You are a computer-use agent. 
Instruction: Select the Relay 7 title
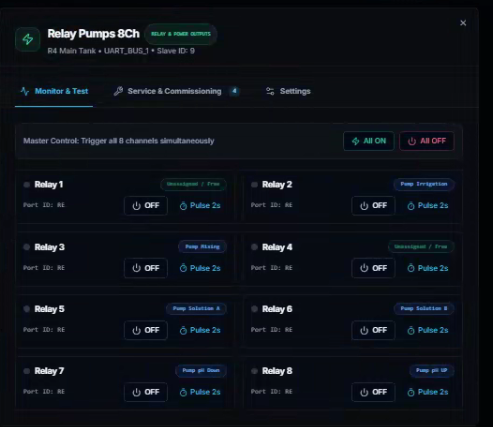pyautogui.click(x=49, y=371)
